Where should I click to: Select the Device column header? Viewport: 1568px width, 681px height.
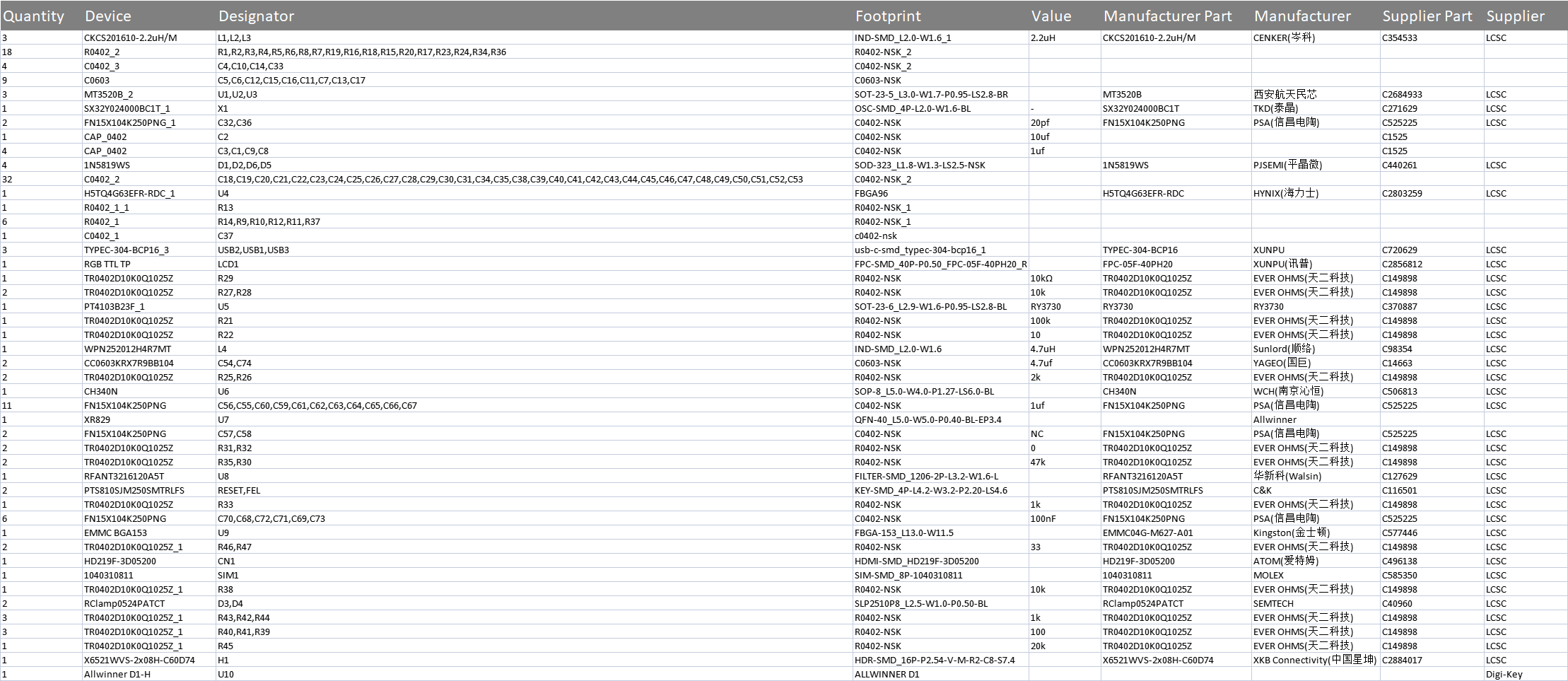[107, 16]
